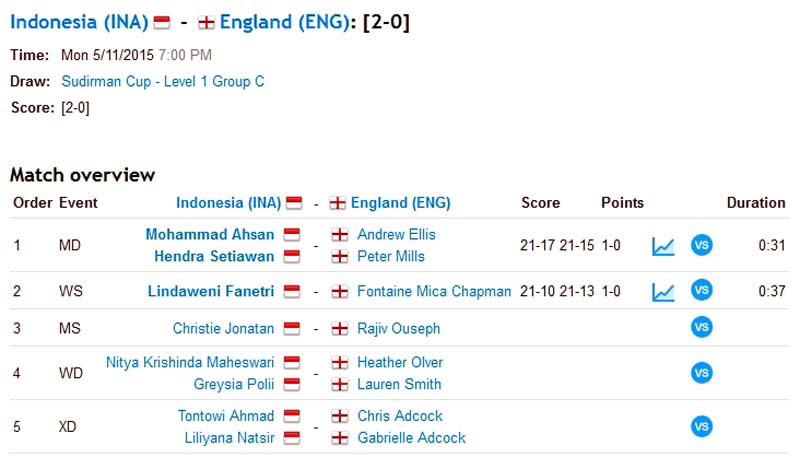
Task: Open head-to-head VS icon for MS match
Action: [702, 327]
